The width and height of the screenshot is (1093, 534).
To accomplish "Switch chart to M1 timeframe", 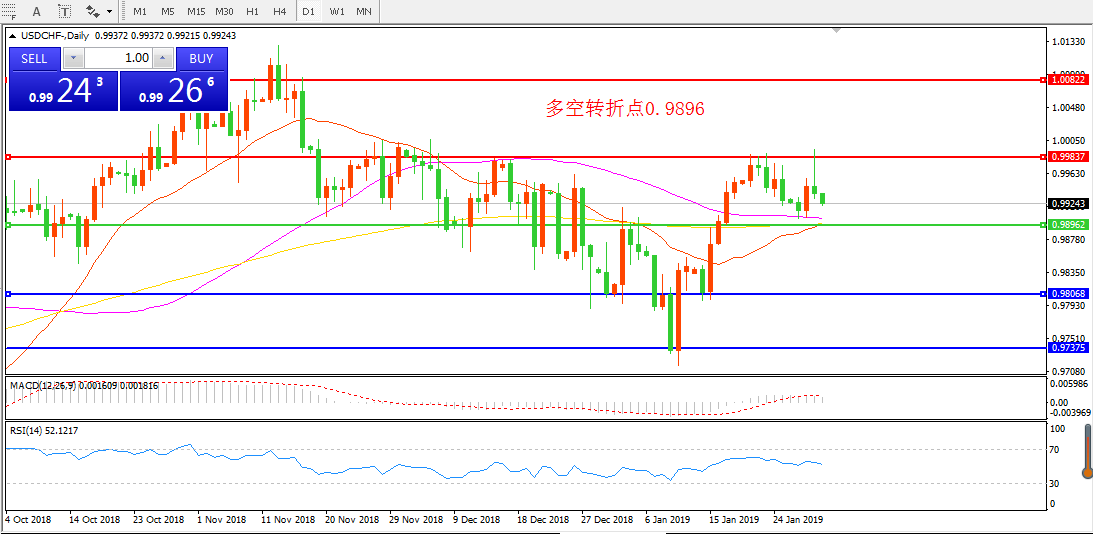I will (x=139, y=11).
